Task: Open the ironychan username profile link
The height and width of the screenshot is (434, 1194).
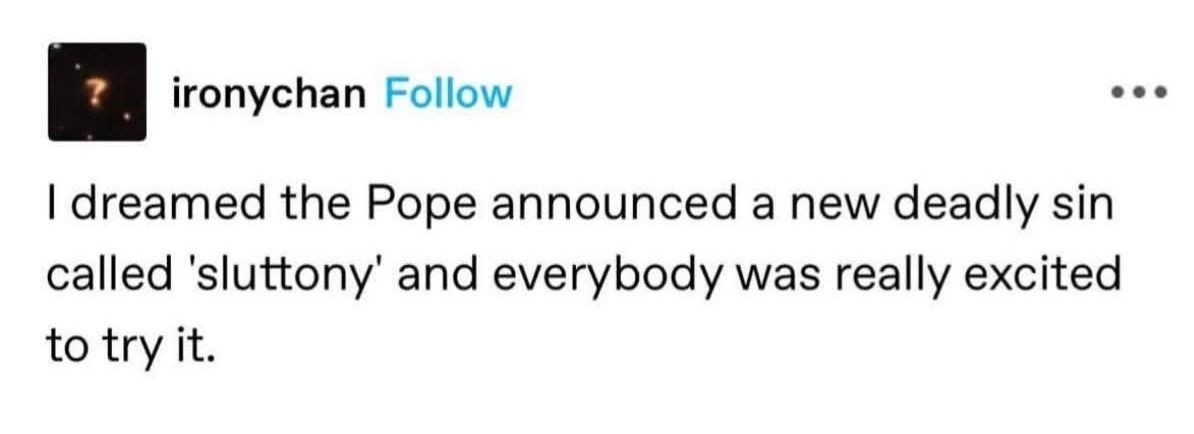Action: 270,94
